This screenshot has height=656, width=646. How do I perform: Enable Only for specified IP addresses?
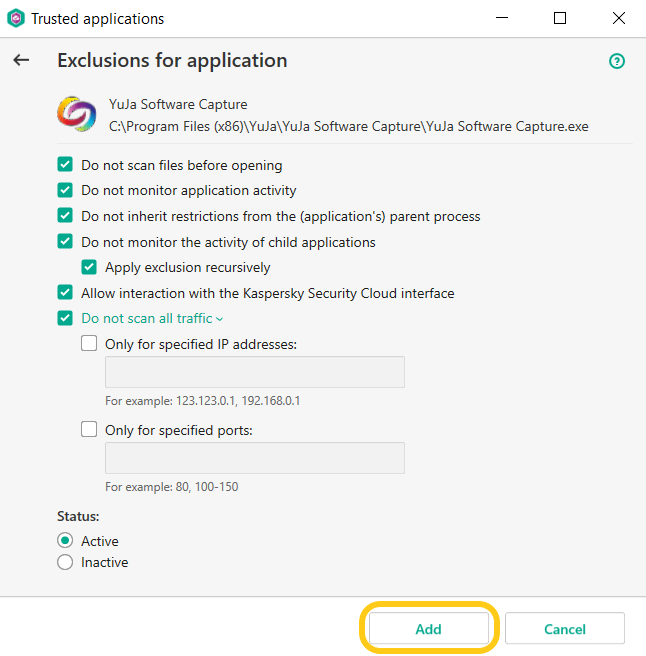pyautogui.click(x=89, y=343)
